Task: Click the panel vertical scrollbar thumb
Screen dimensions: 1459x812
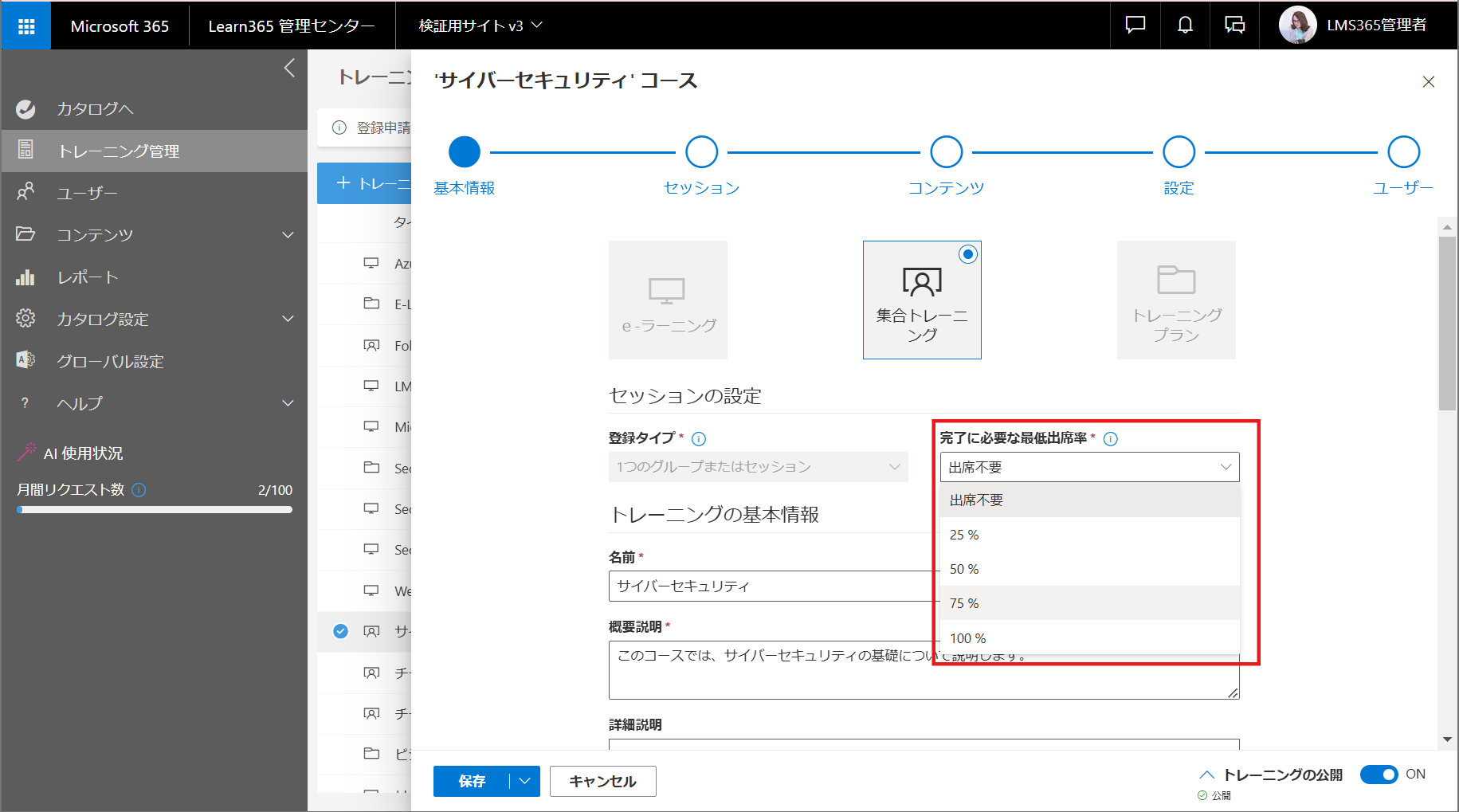Action: pos(1447,323)
